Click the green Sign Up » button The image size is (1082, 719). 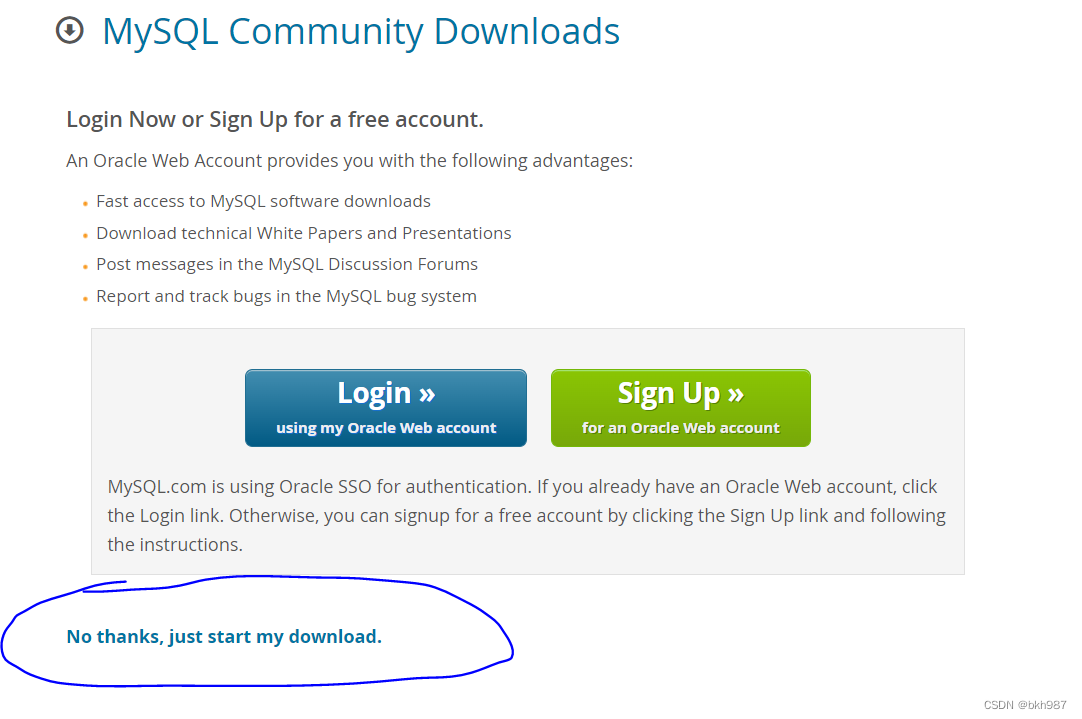[x=680, y=408]
